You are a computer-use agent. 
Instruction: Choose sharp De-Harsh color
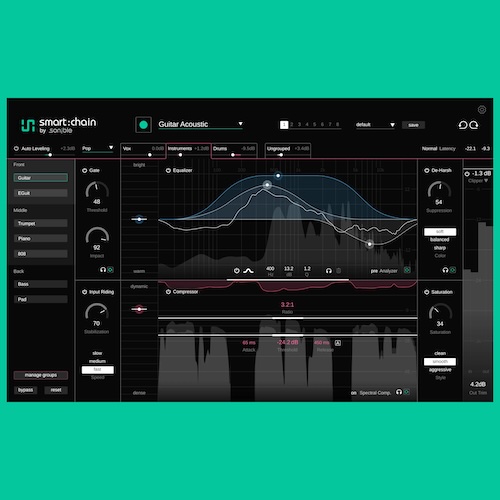click(440, 248)
